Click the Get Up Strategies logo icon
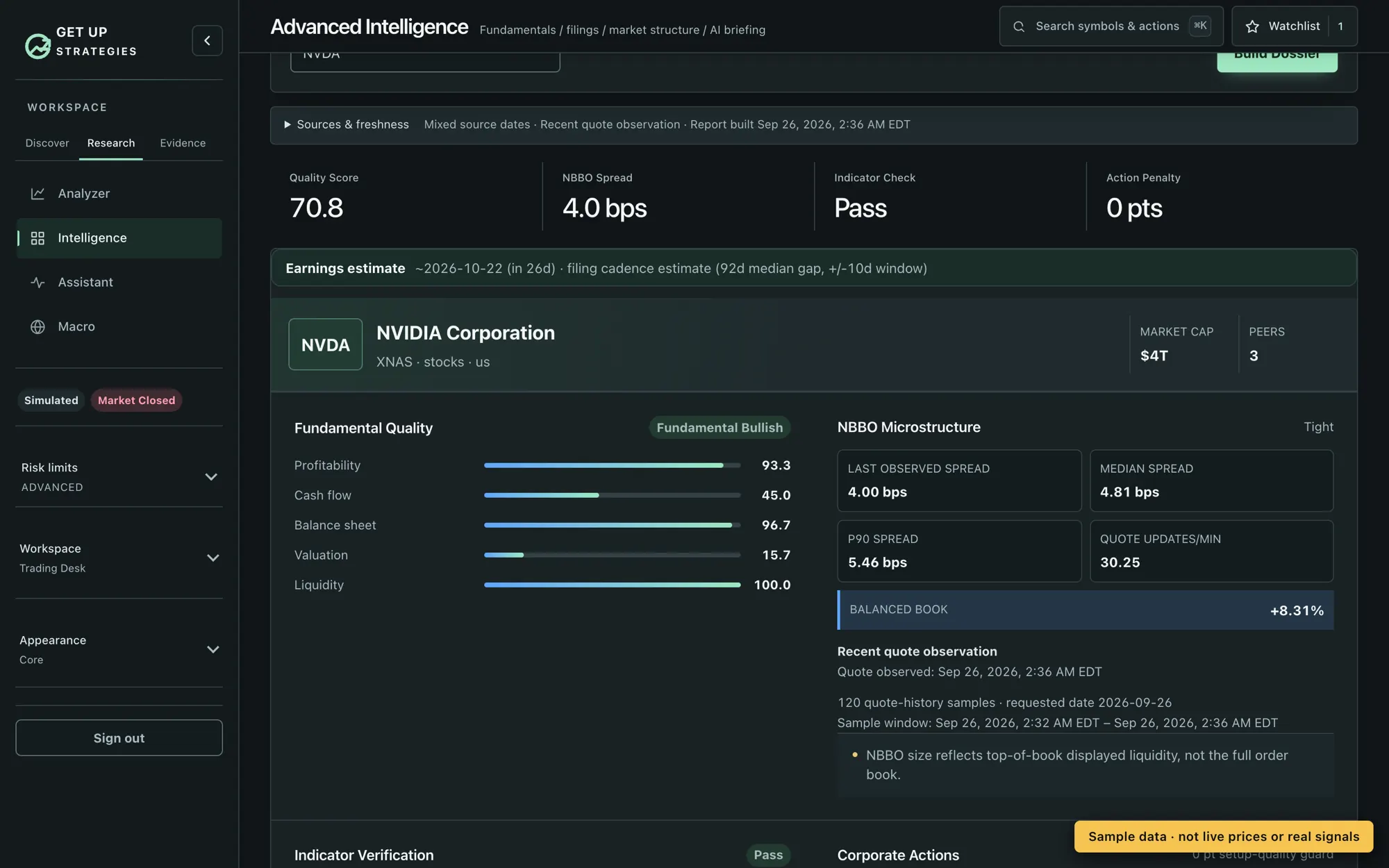The width and height of the screenshot is (1389, 868). [x=38, y=46]
